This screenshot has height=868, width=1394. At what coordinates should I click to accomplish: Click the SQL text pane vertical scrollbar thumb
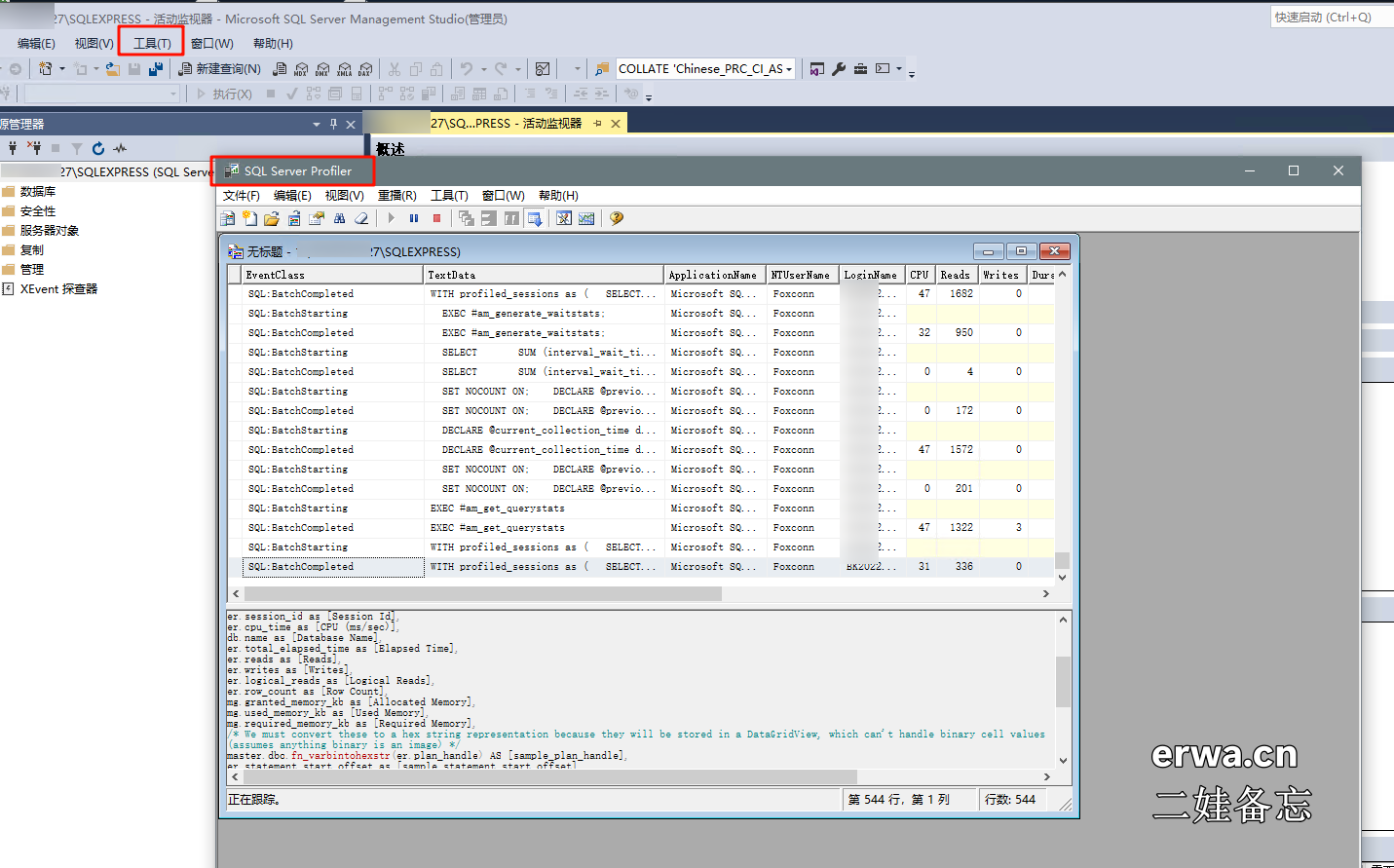click(1063, 681)
